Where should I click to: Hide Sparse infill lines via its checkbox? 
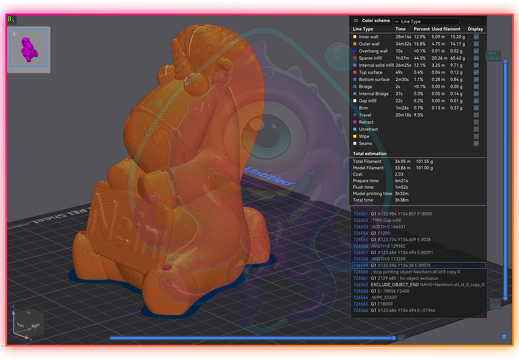[x=476, y=58]
